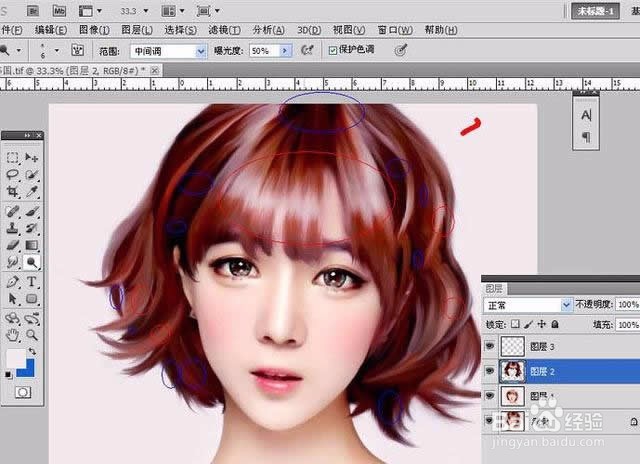Screen dimensions: 640x464
Task: Reset to default black and white colors
Action: [x=9, y=375]
